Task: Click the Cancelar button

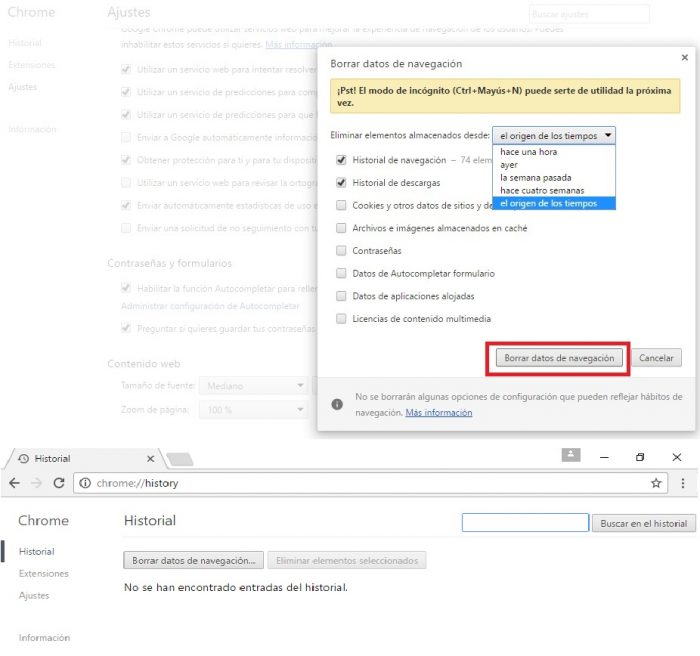Action: tap(656, 358)
